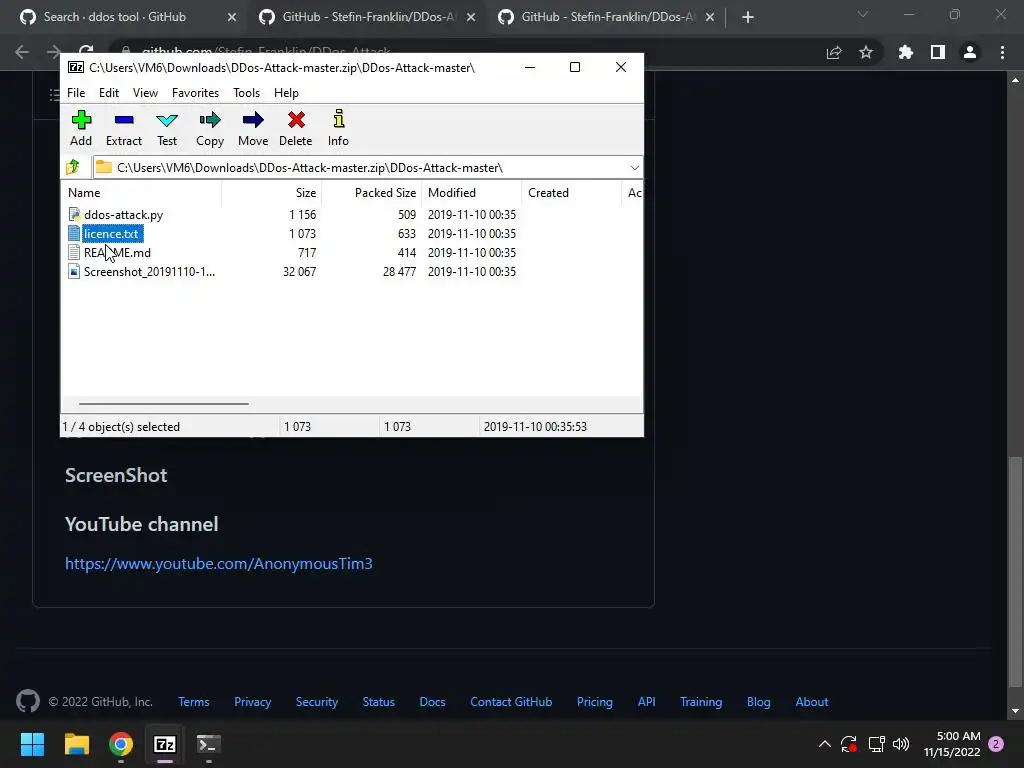The height and width of the screenshot is (768, 1024).
Task: Share this page via Chrome share icon
Action: (834, 52)
